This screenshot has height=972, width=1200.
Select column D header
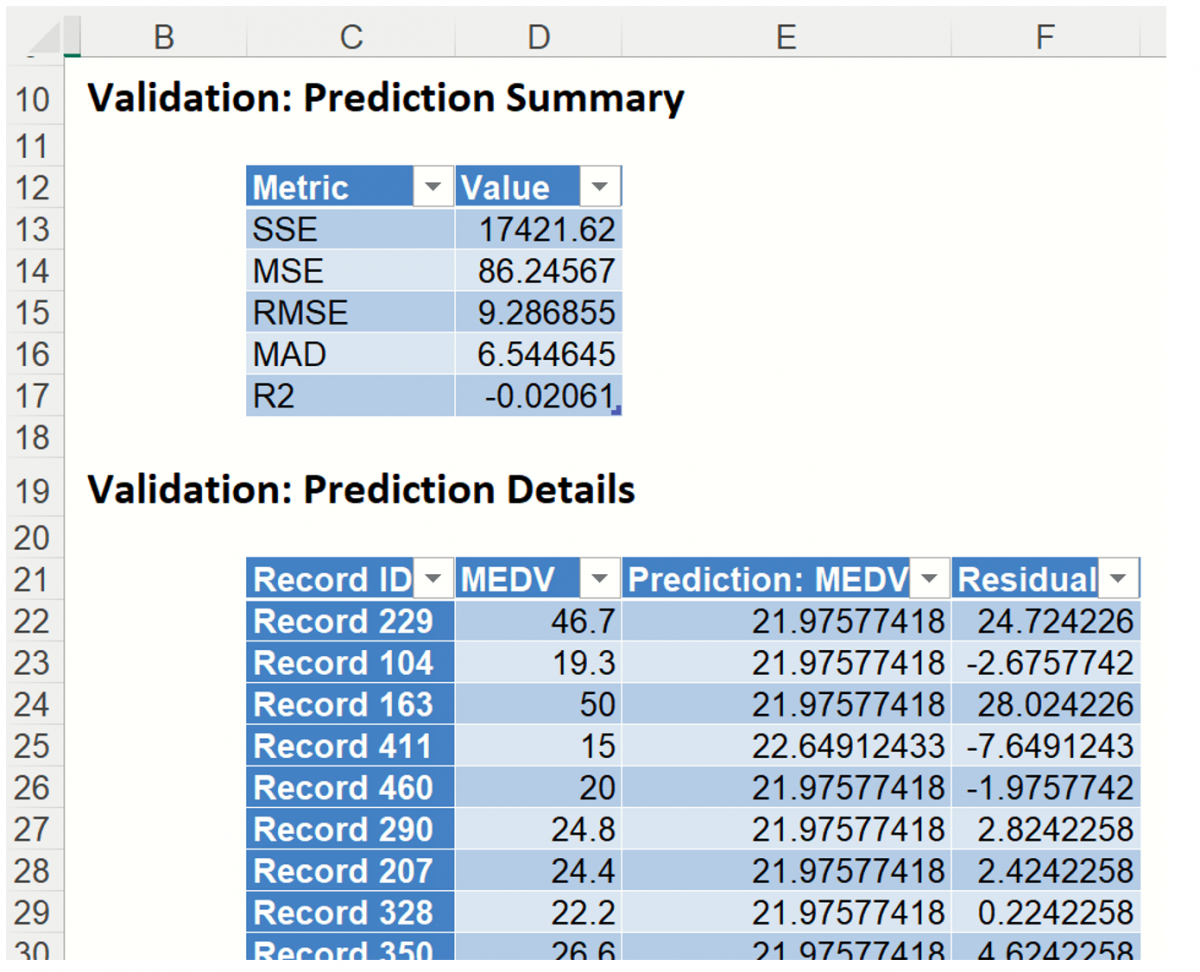(538, 38)
